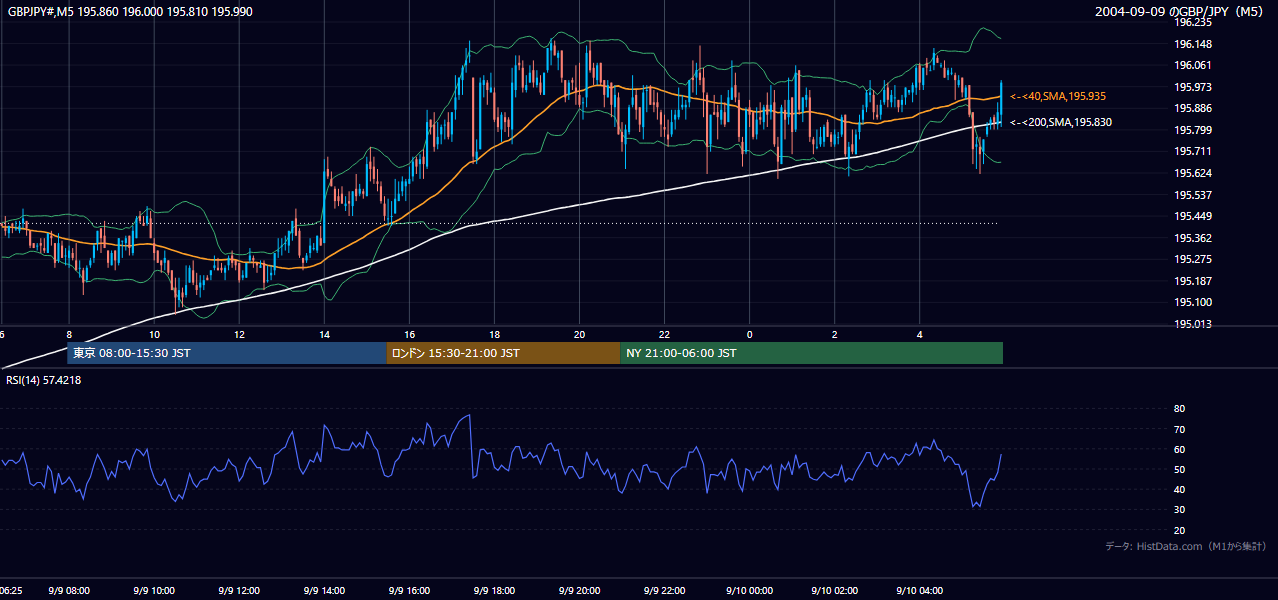Click the 9/9 16:00 time axis label
This screenshot has height=600, width=1278.
[x=409, y=591]
